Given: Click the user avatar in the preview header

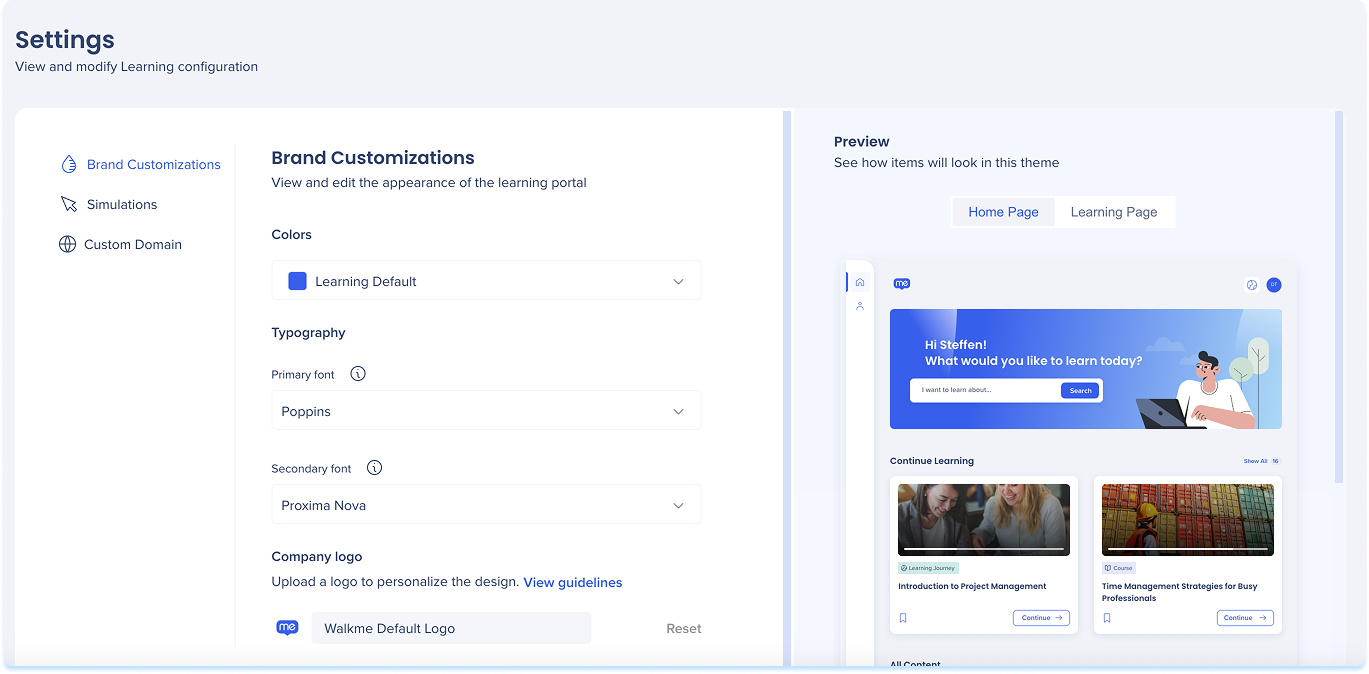Looking at the screenshot, I should coord(1273,285).
